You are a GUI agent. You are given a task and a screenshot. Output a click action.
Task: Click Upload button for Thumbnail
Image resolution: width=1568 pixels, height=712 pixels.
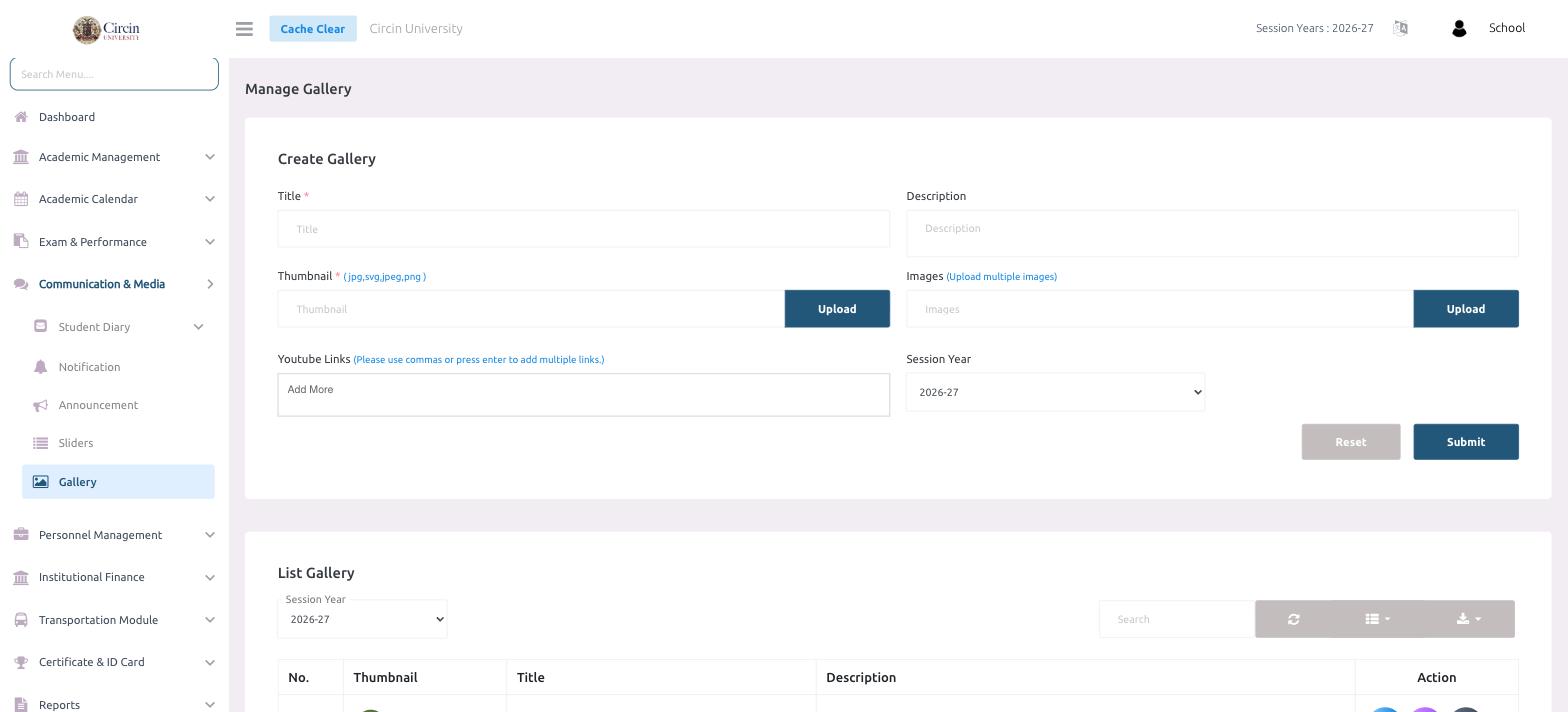(837, 309)
